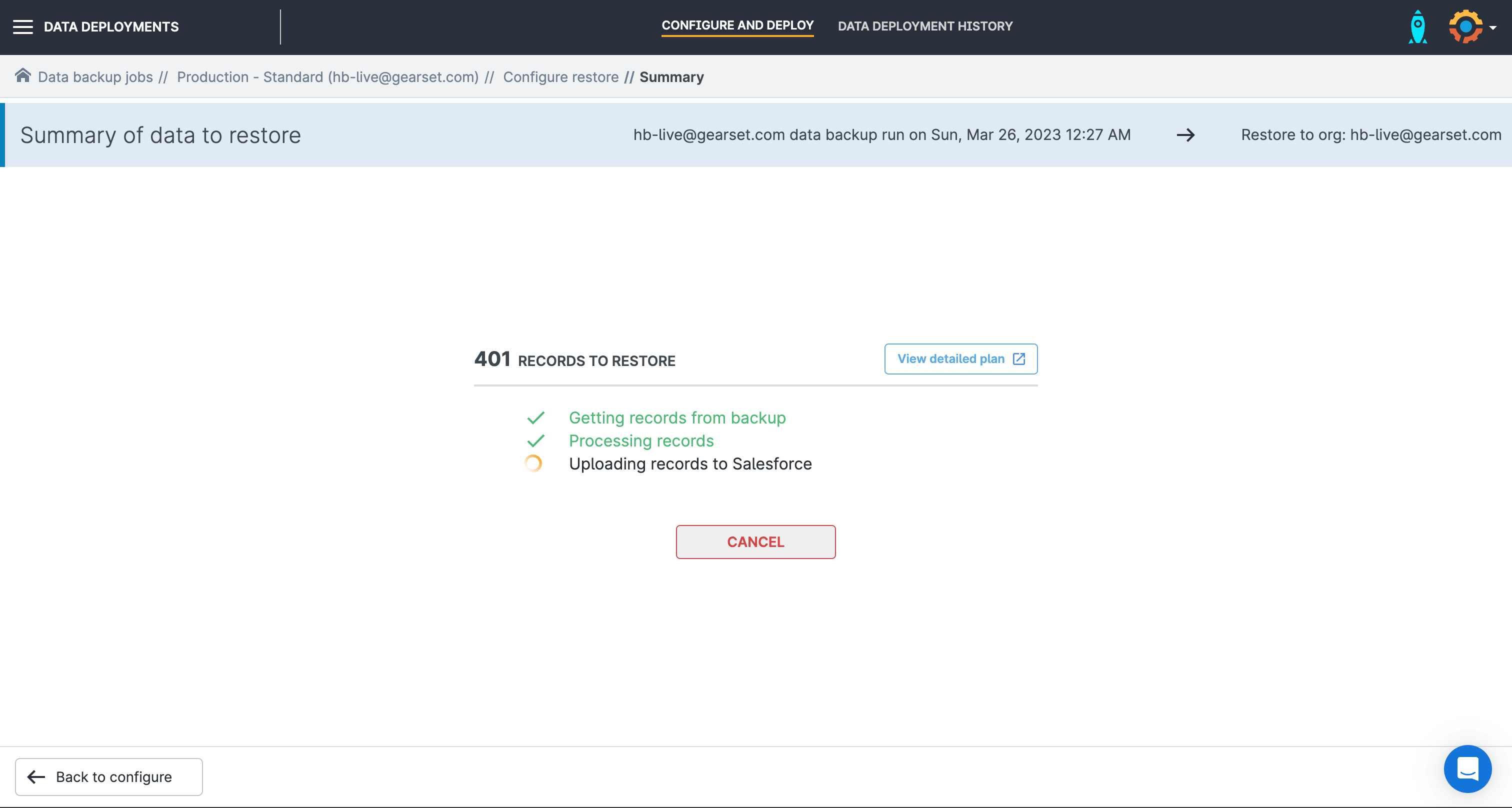Open the hamburger navigation menu
The width and height of the screenshot is (1512, 808).
point(23,27)
